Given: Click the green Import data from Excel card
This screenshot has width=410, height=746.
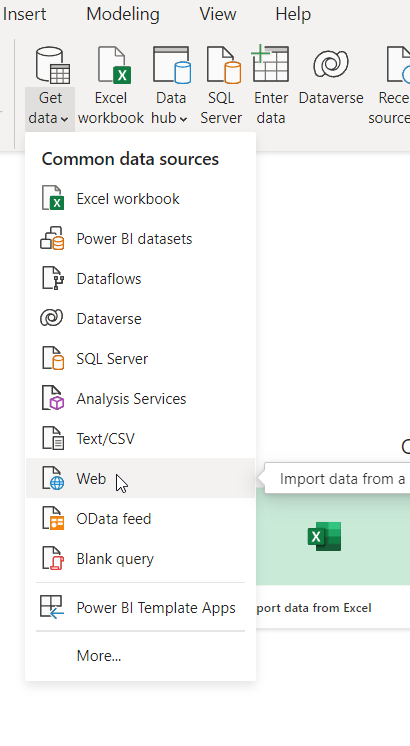Looking at the screenshot, I should pyautogui.click(x=333, y=557).
